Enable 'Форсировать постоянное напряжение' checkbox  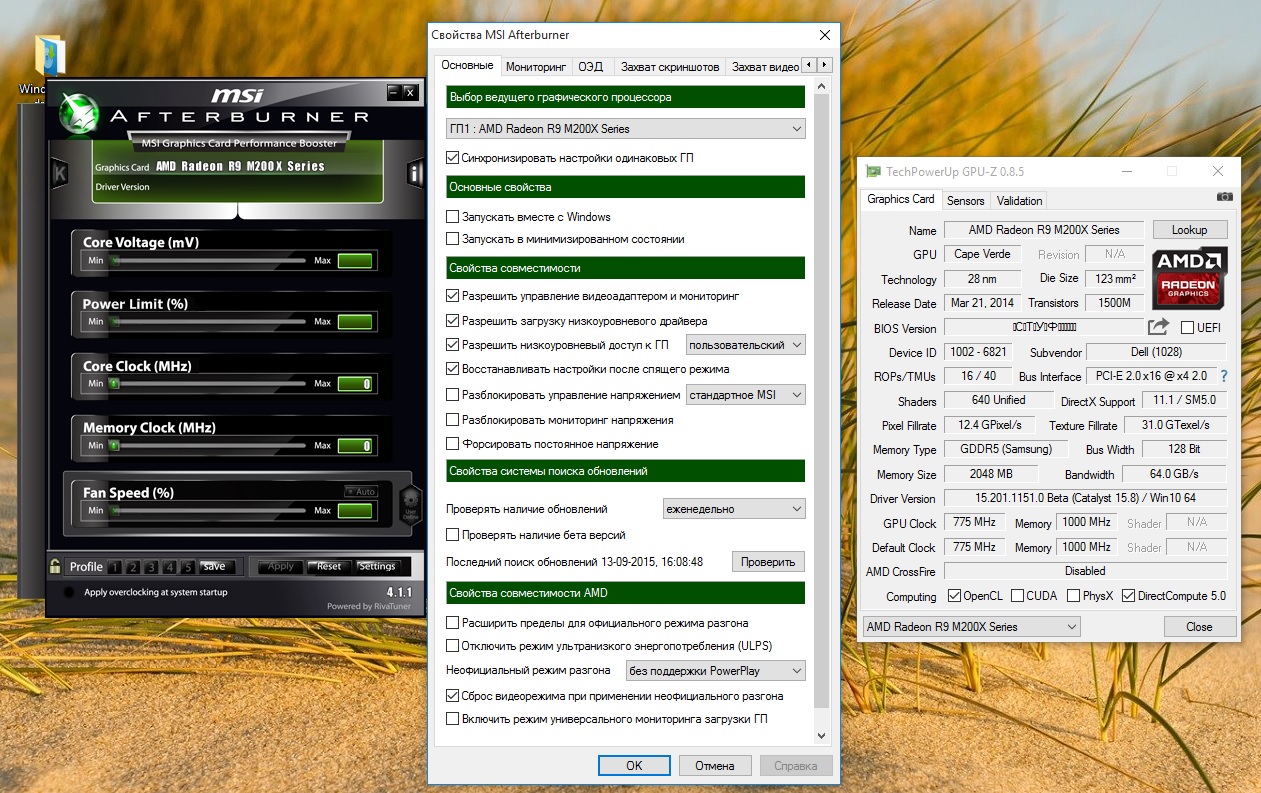(453, 444)
